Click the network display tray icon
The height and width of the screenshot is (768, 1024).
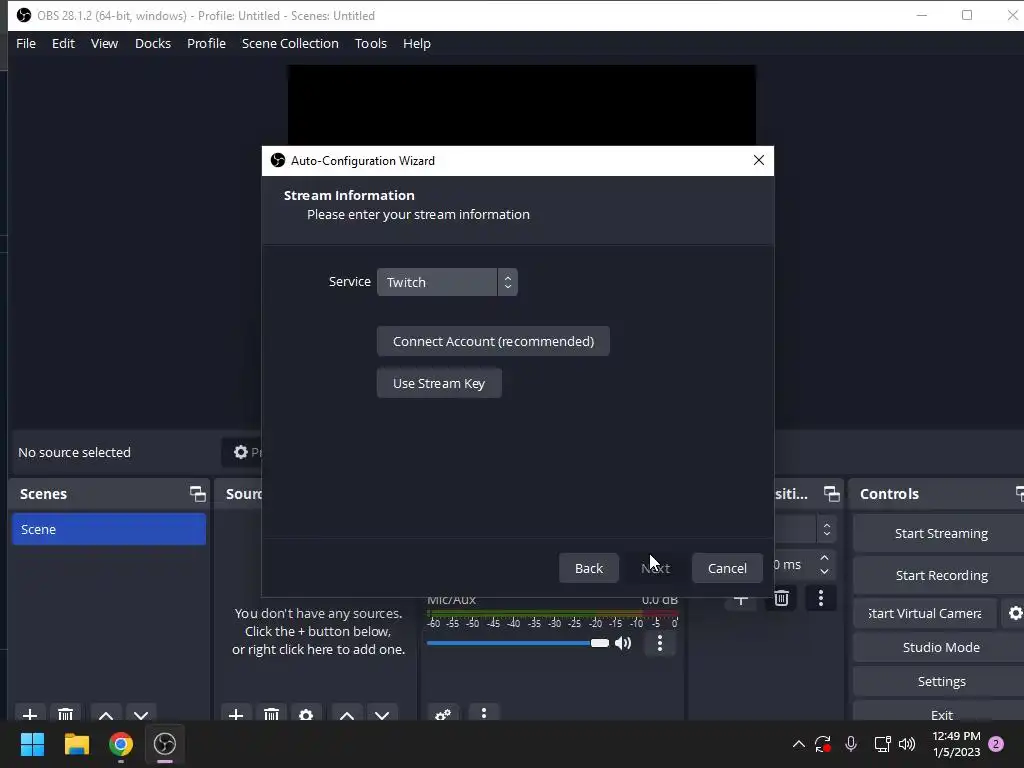pyautogui.click(x=882, y=744)
